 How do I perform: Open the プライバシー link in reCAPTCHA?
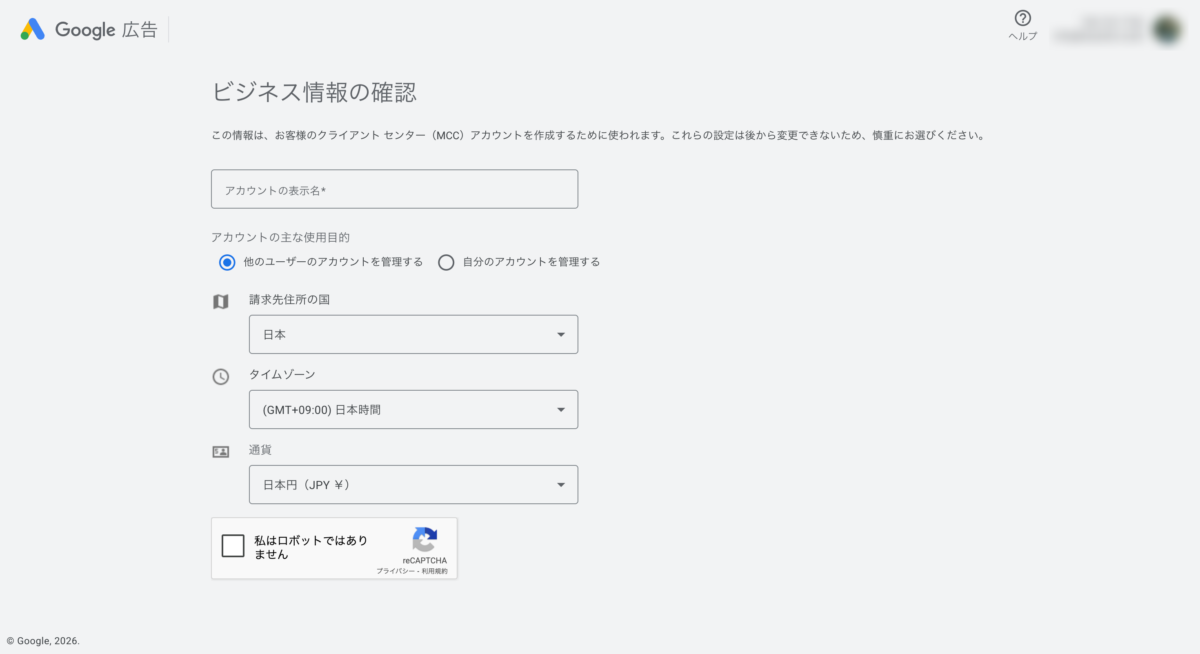[395, 571]
